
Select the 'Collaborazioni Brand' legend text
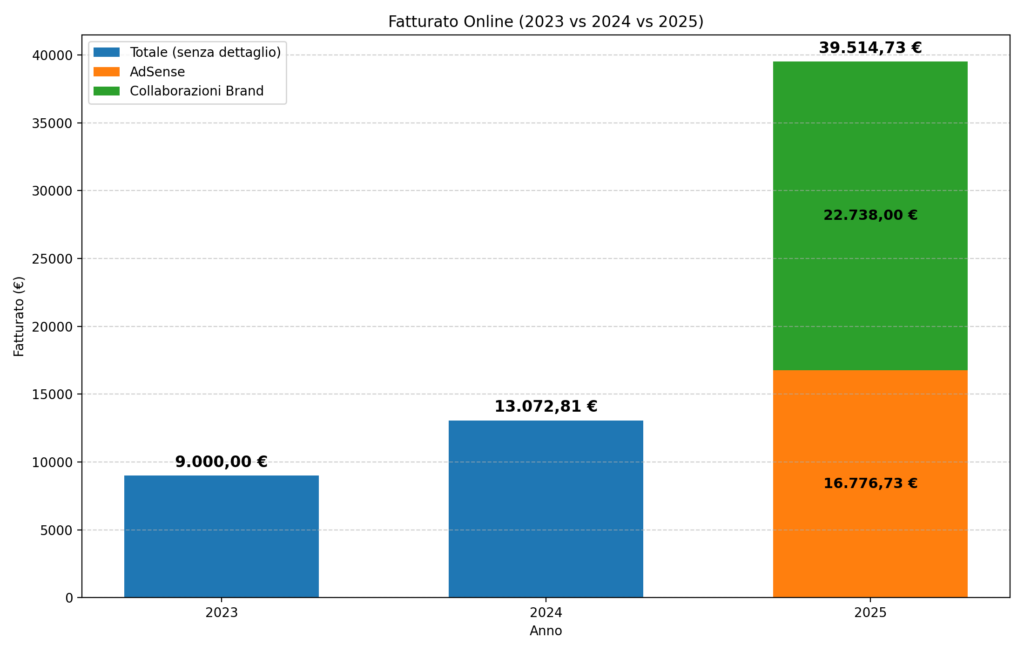point(197,91)
